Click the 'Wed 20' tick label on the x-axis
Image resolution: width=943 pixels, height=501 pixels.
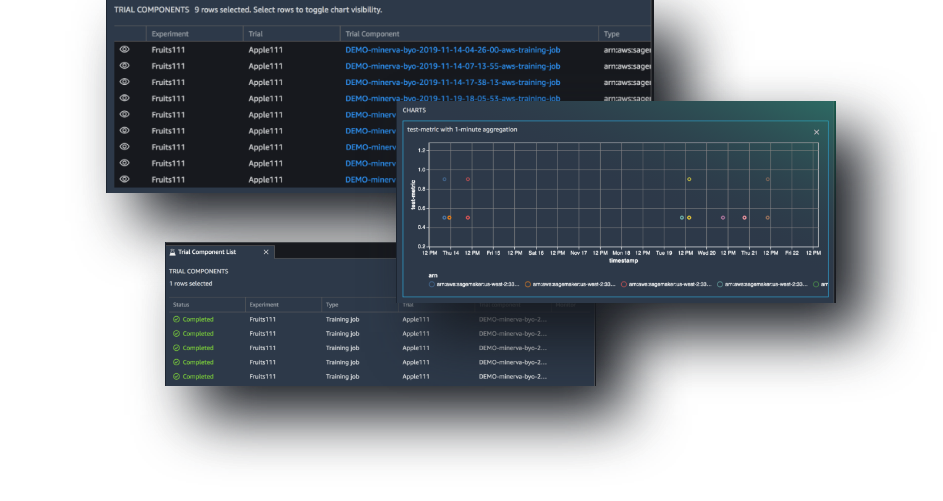point(707,253)
